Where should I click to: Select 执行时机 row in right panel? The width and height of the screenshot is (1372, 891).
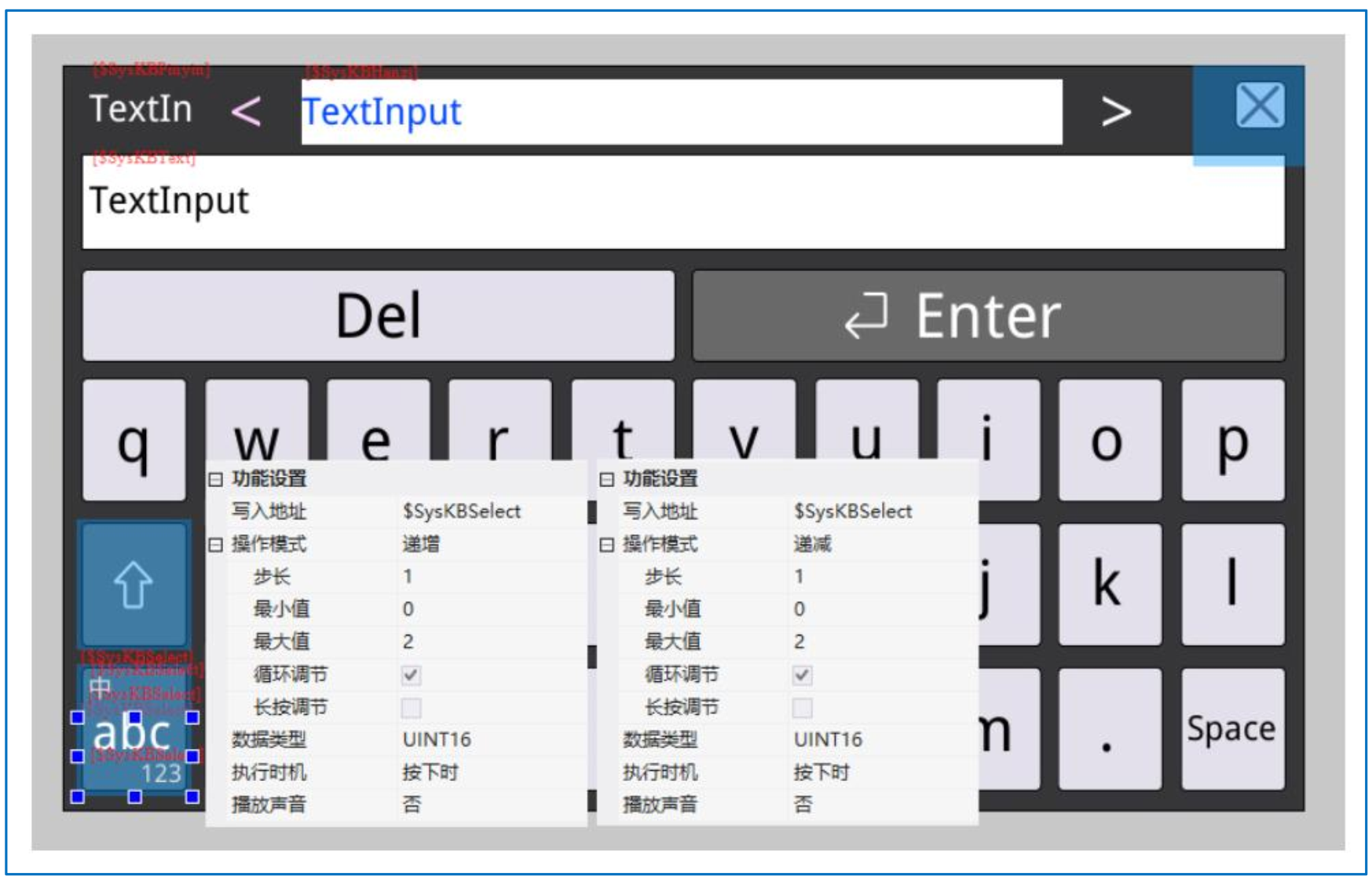click(821, 773)
